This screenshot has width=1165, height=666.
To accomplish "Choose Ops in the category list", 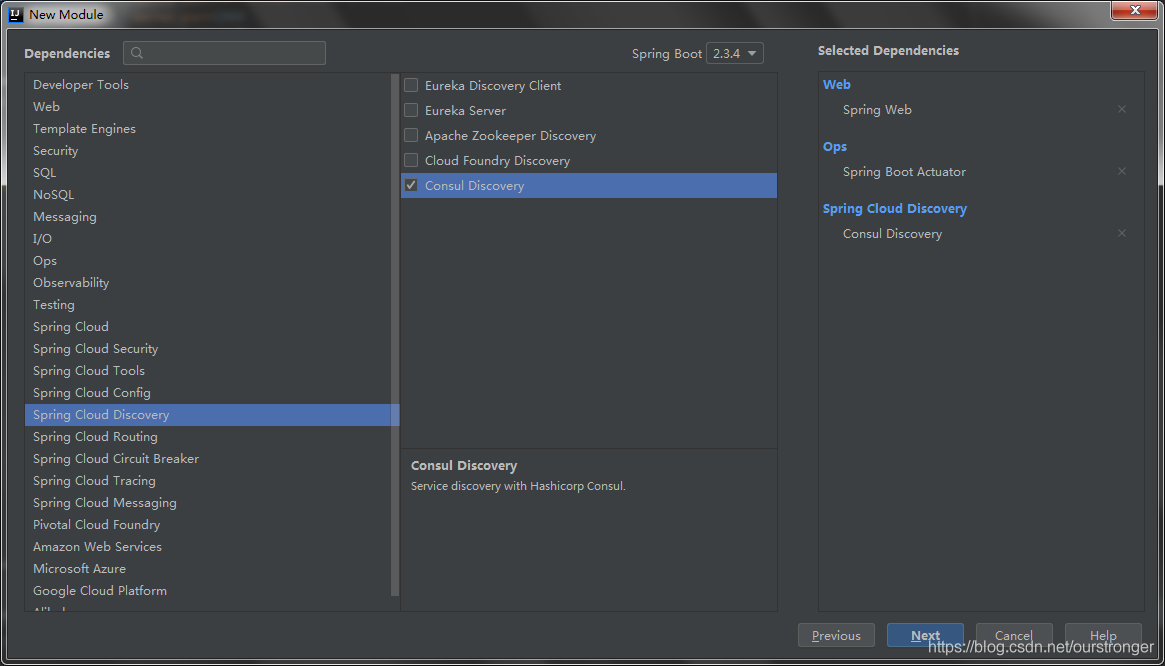I will click(x=208, y=261).
